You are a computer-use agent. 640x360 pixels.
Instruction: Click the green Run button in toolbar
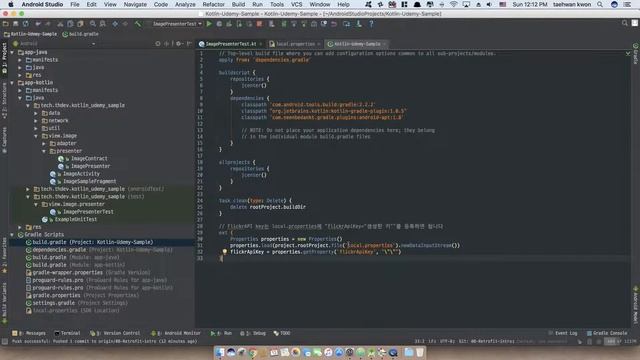pos(209,24)
